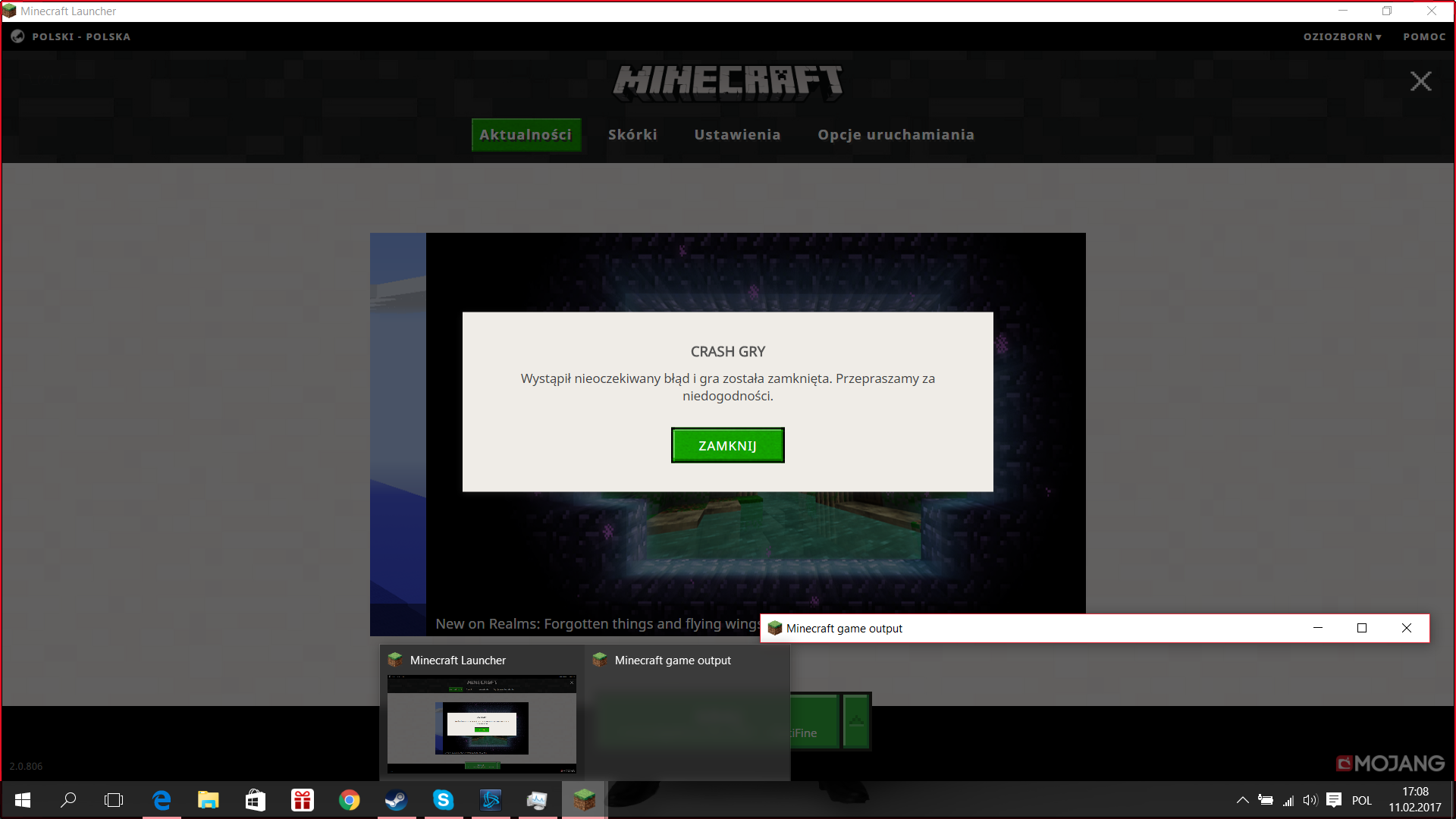Open Microsoft Edge from the taskbar

162,800
